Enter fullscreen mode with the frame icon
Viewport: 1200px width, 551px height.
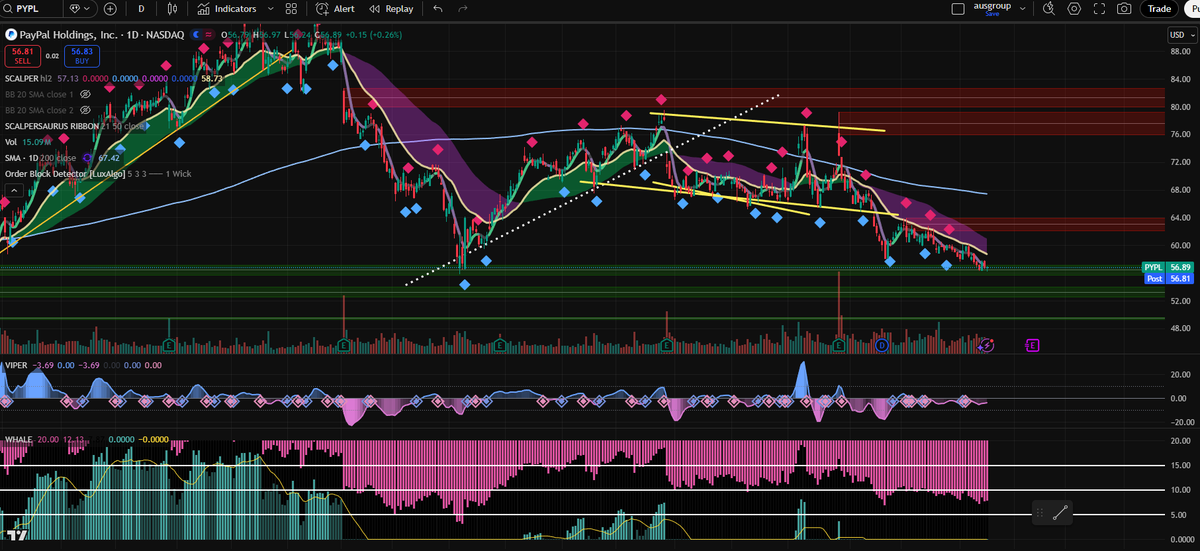pyautogui.click(x=1099, y=9)
